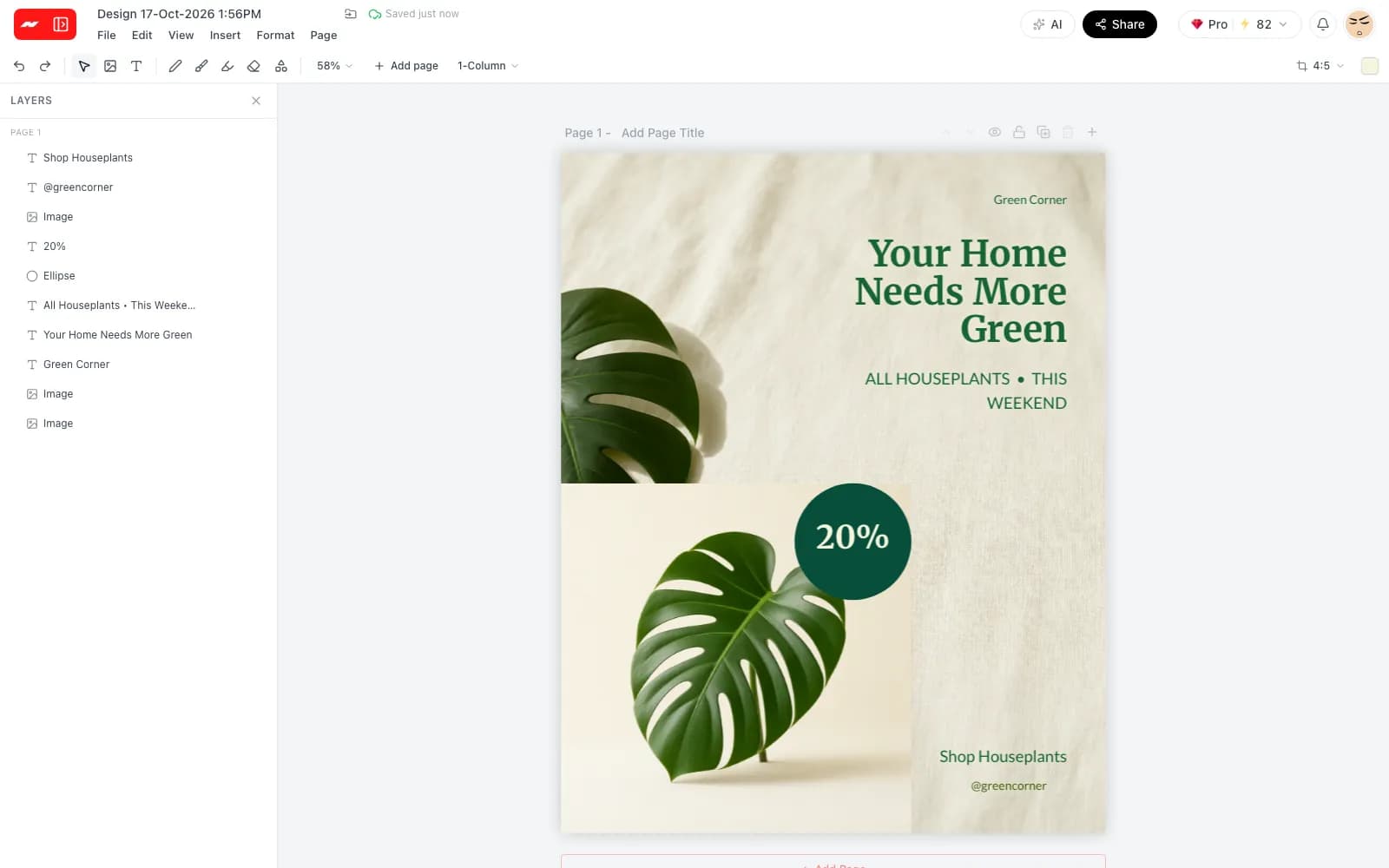Viewport: 1389px width, 868px height.
Task: Duplicate the page using copy icon
Action: tap(1043, 132)
